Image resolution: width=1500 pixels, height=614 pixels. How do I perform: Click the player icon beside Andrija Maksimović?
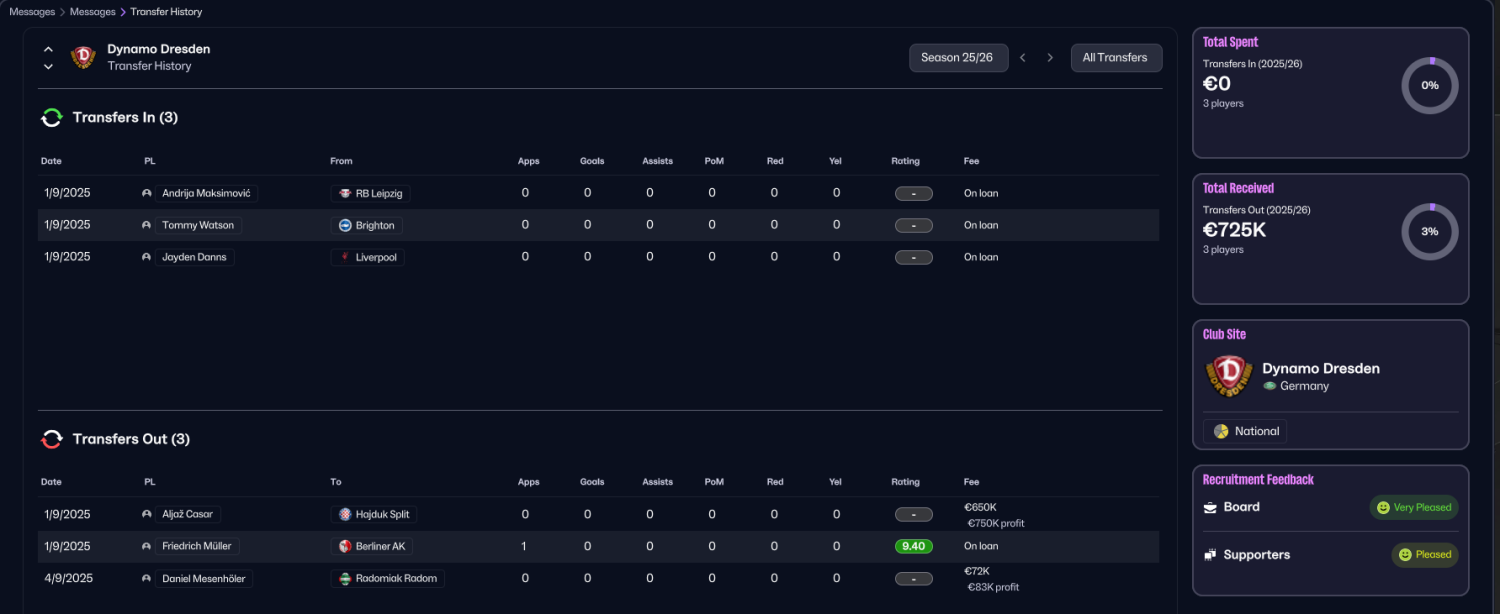tap(147, 193)
